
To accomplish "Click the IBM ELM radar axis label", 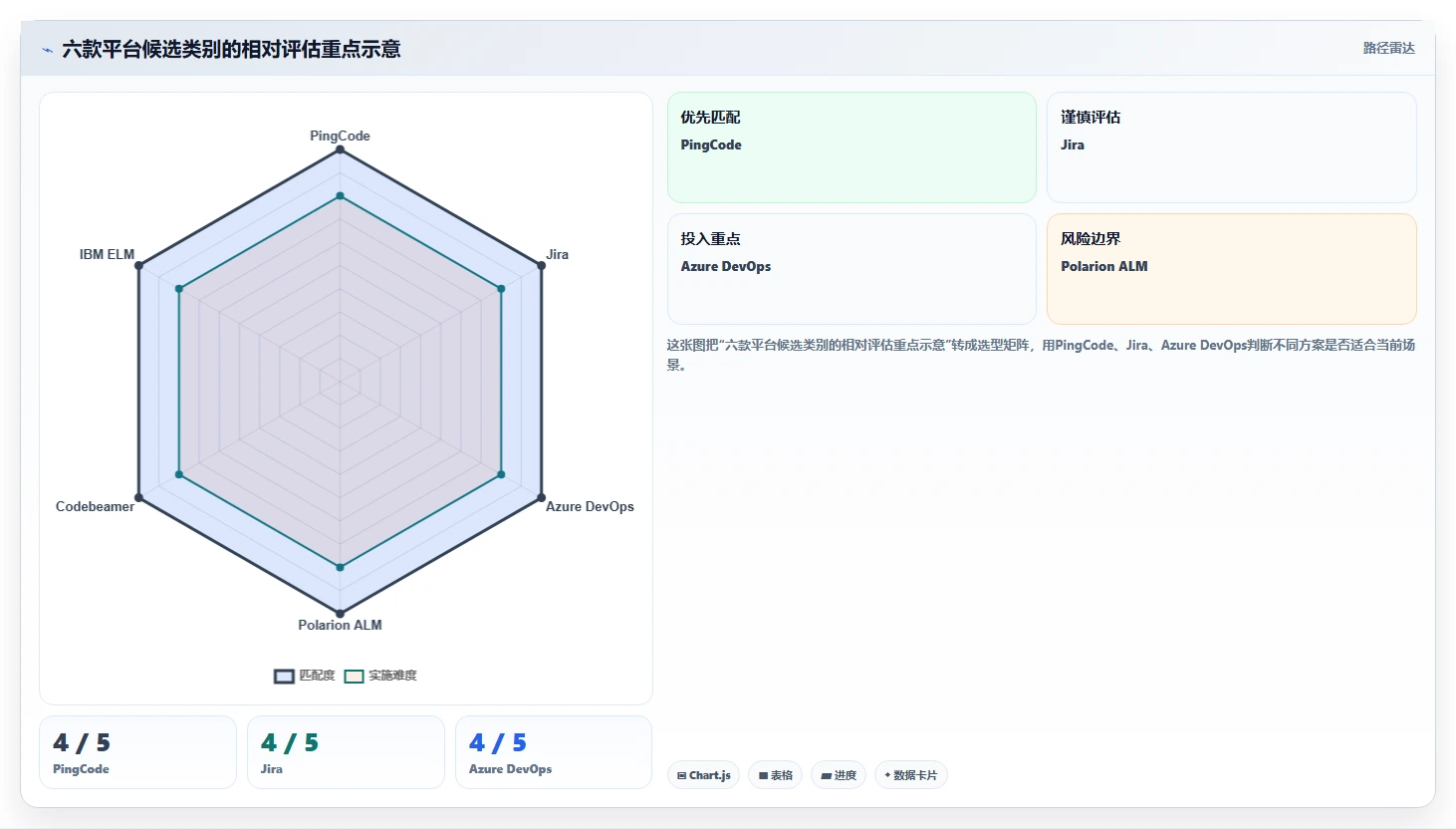I will pos(107,254).
